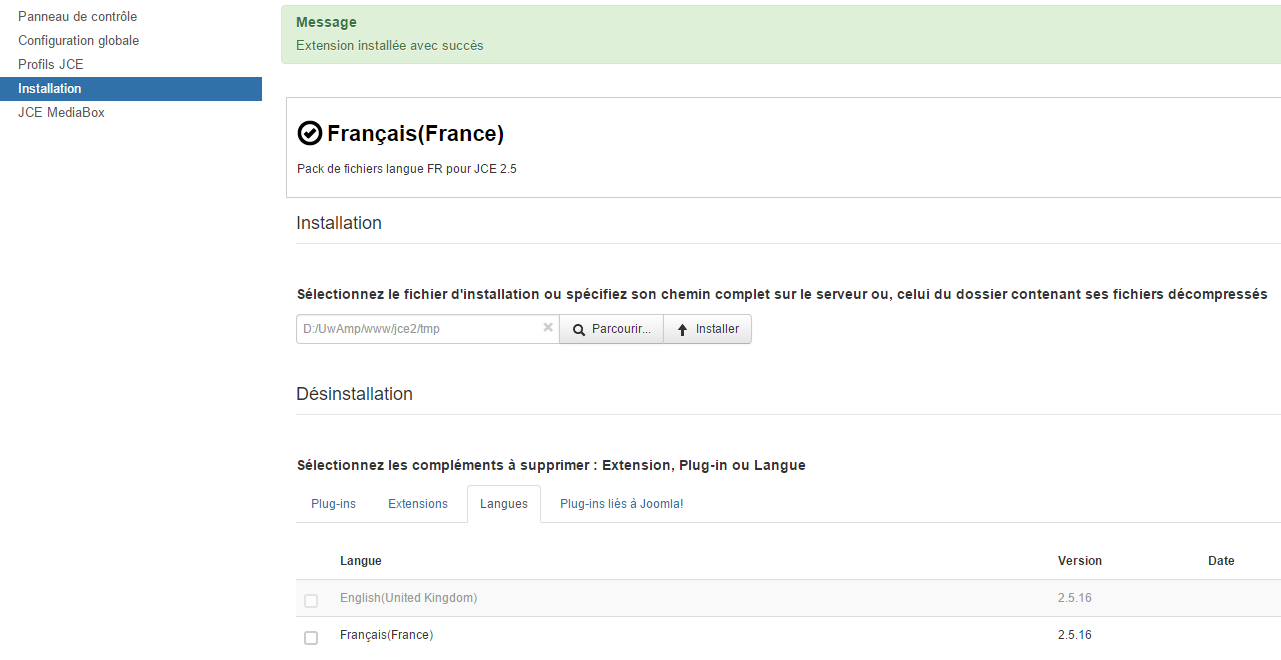The image size is (1281, 660).
Task: Open Configuration globale in the sidebar
Action: click(x=78, y=40)
